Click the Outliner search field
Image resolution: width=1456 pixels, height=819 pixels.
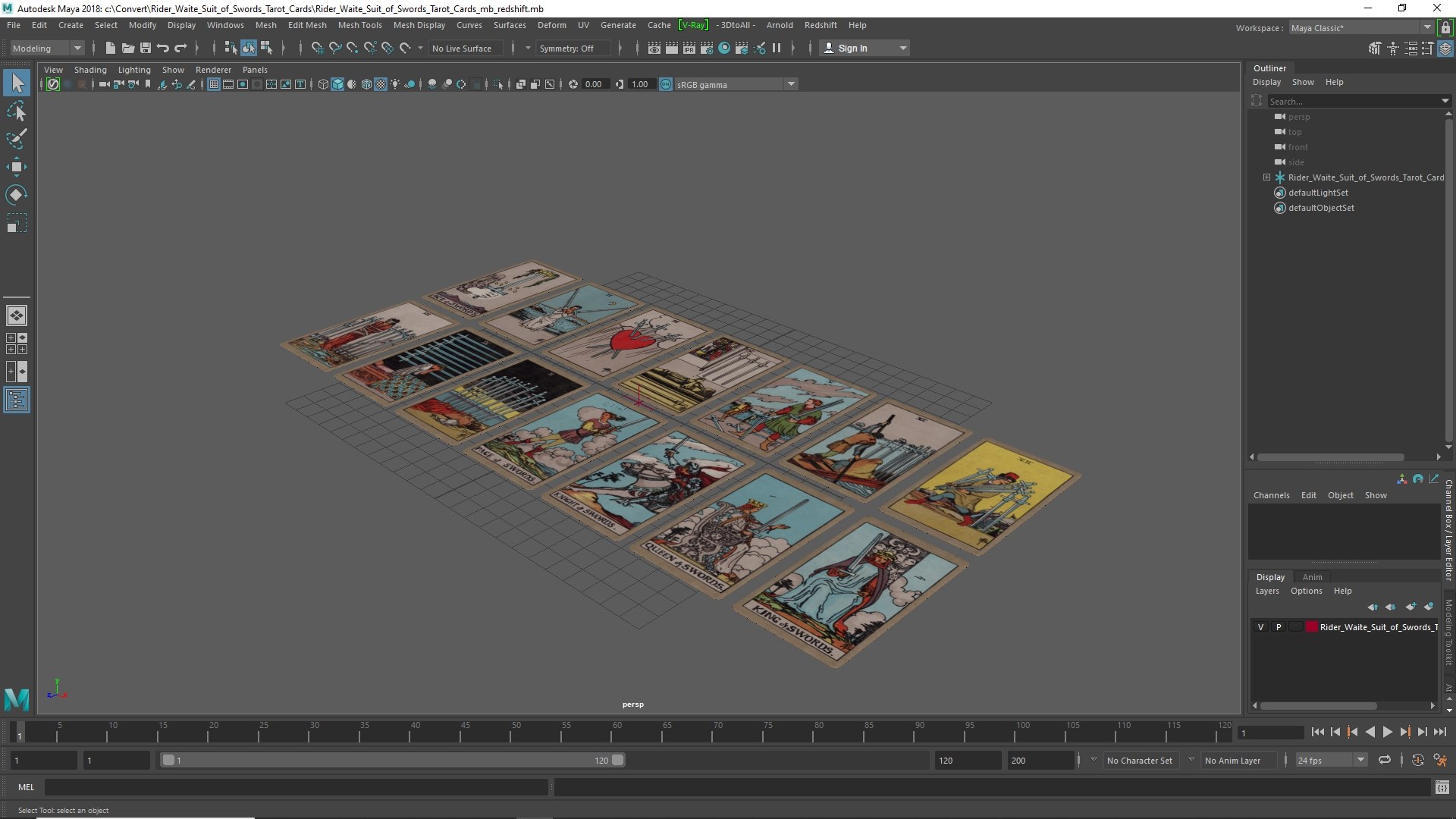(x=1354, y=101)
